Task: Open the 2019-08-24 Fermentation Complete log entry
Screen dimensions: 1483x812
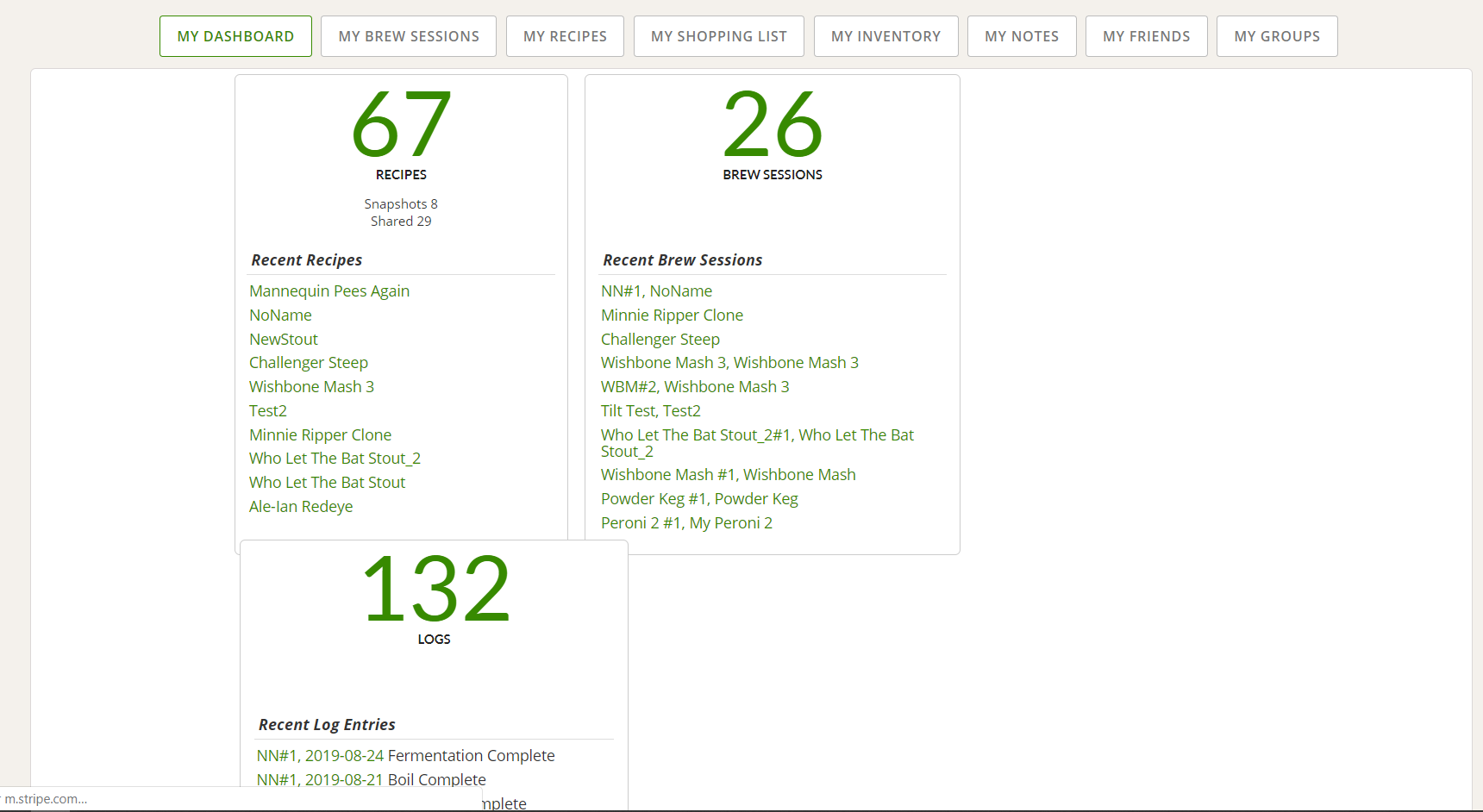Action: (405, 756)
